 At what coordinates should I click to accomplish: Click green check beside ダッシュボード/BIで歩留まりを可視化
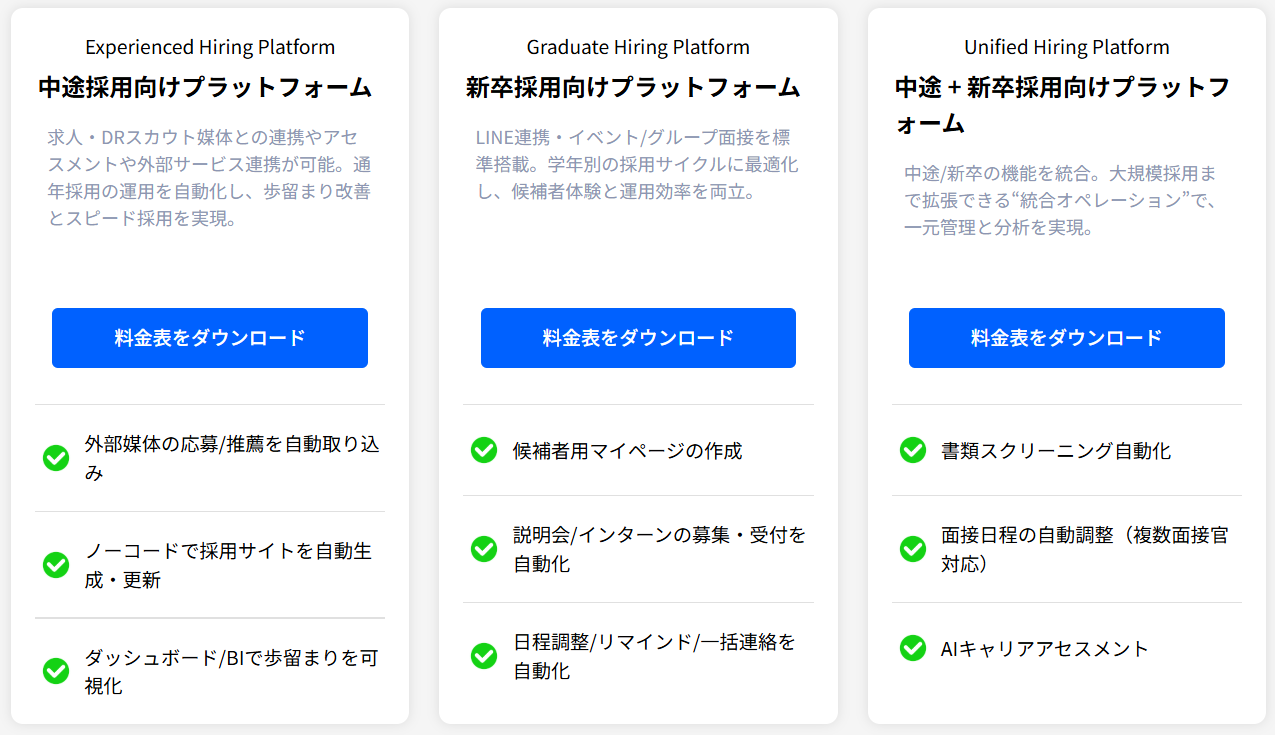[56, 671]
